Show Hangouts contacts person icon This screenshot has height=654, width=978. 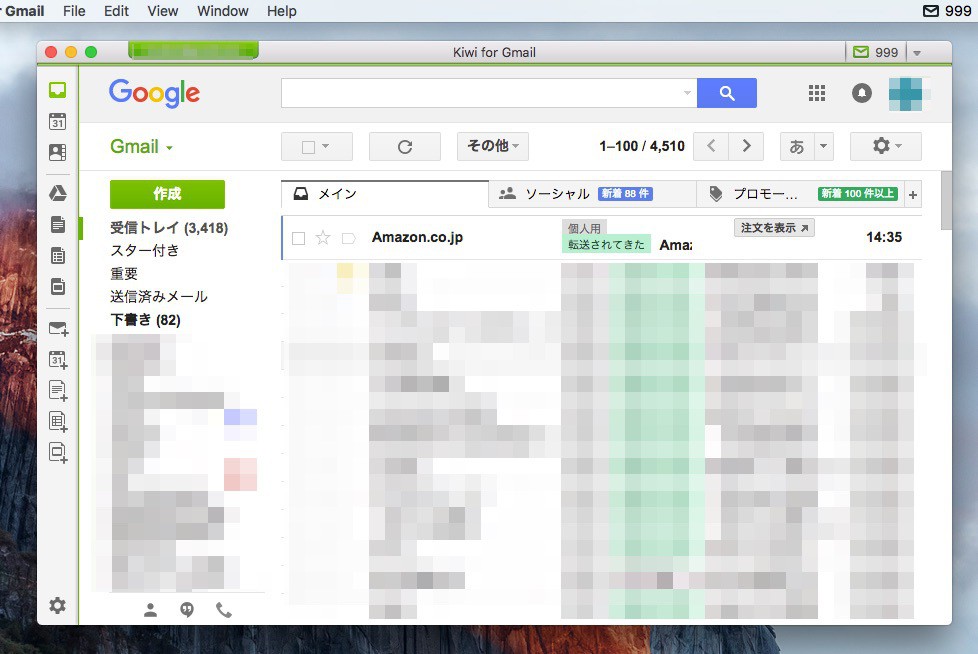point(150,610)
